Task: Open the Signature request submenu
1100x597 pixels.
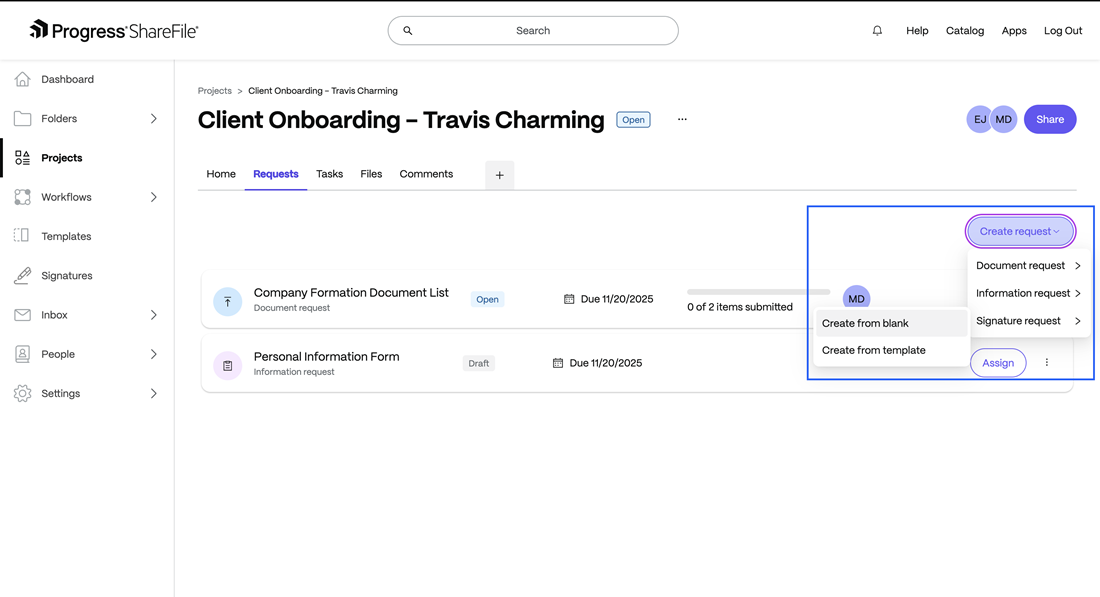Action: point(1028,321)
